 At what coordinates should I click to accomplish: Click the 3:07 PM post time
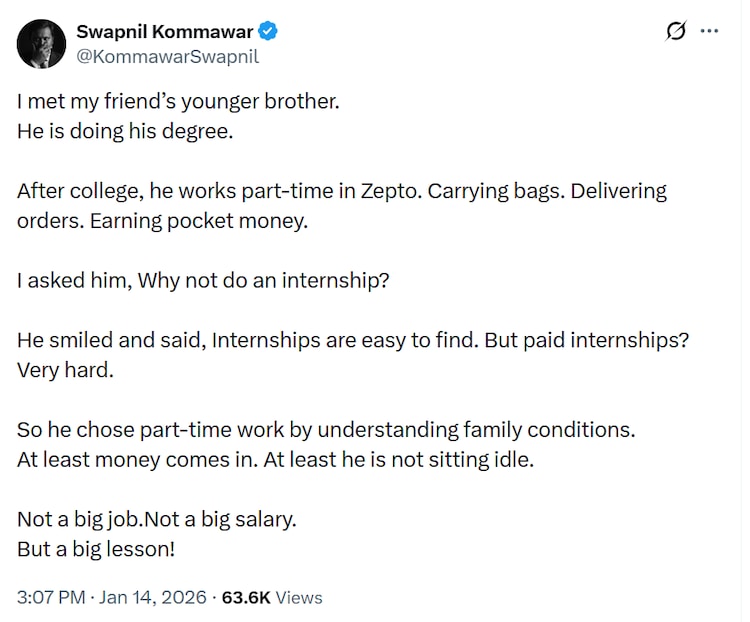coord(50,597)
